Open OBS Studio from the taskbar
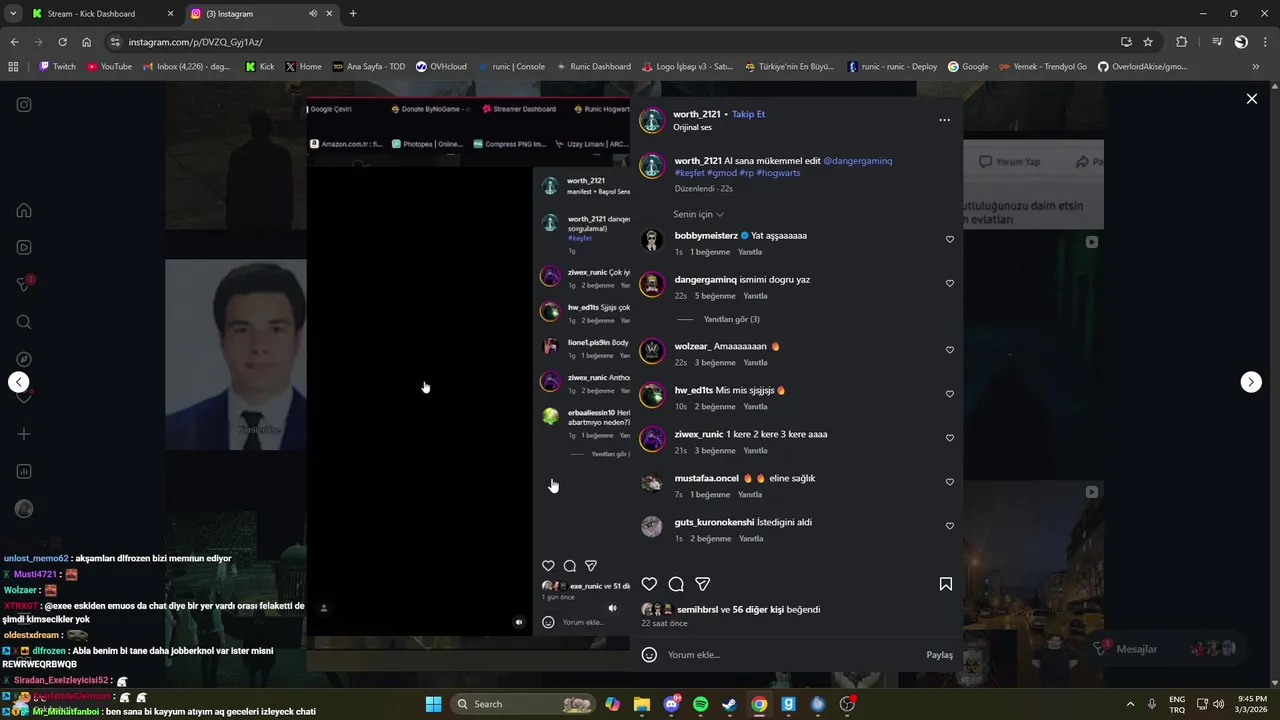The height and width of the screenshot is (720, 1280). pyautogui.click(x=847, y=704)
